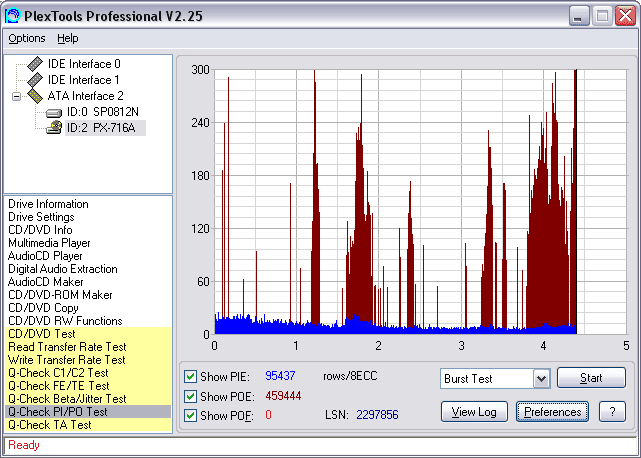The width and height of the screenshot is (641, 458).
Task: Open CD/DVD Copy function
Action: (x=43, y=308)
